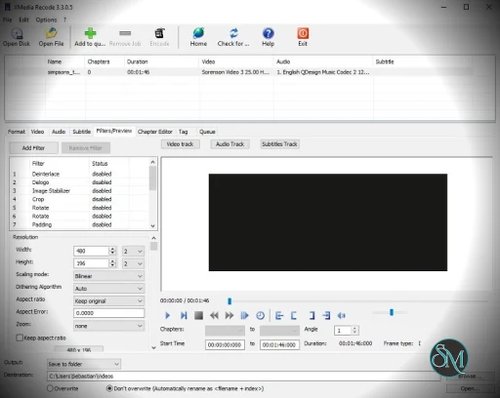Open the Edit menu

pos(24,20)
